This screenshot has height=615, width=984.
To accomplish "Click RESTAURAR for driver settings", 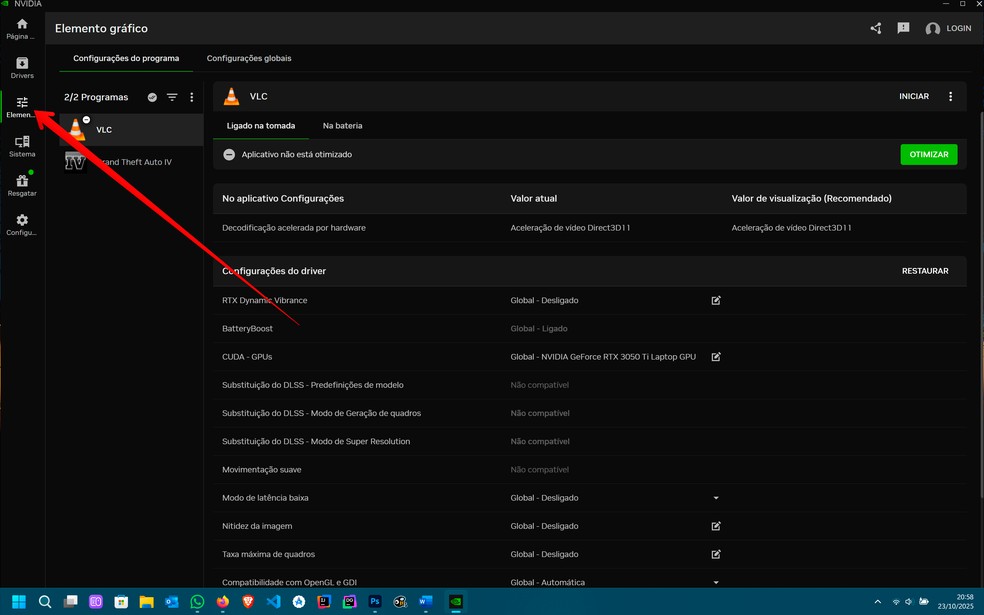I will tap(925, 271).
